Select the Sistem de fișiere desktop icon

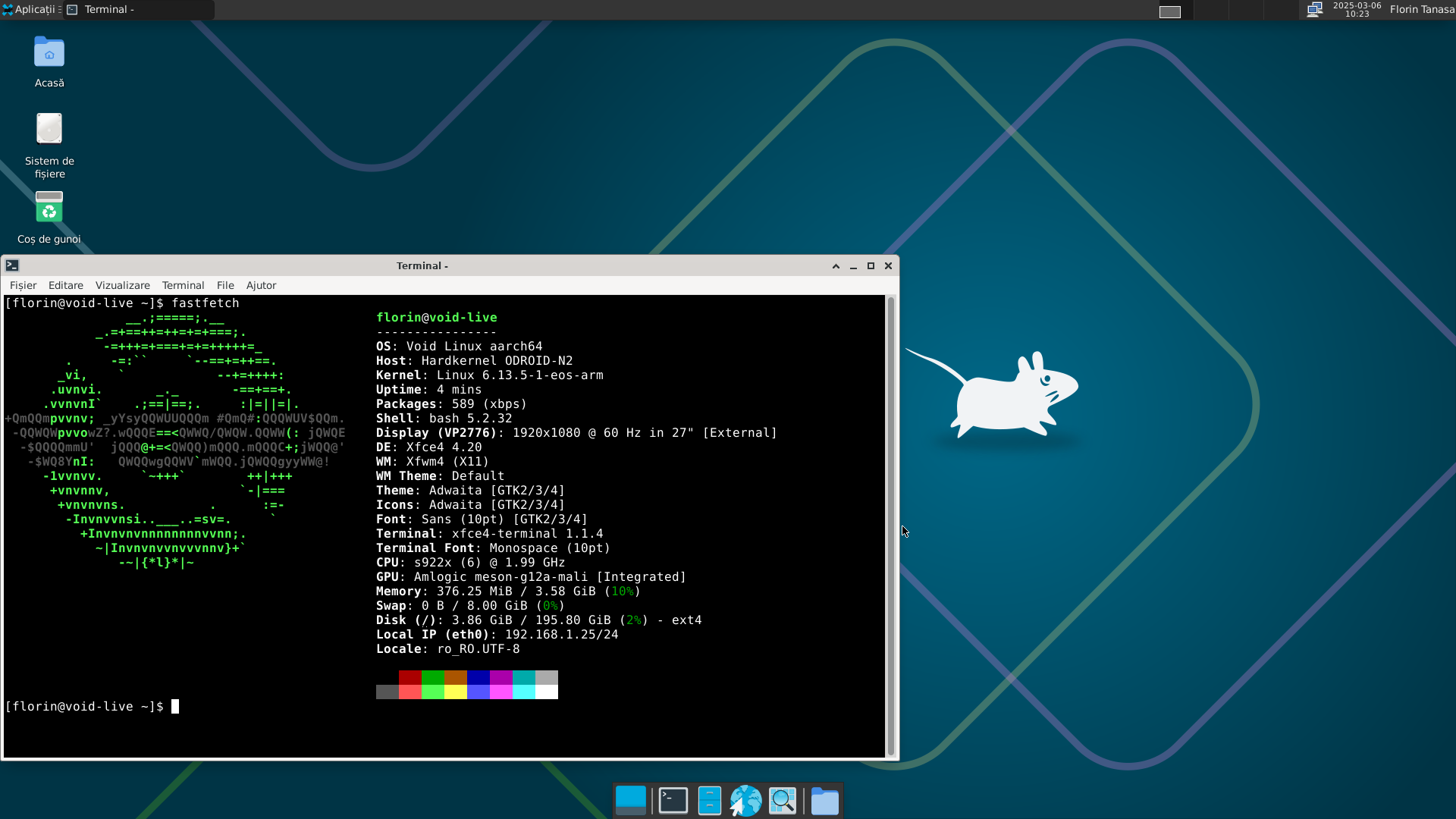(49, 146)
